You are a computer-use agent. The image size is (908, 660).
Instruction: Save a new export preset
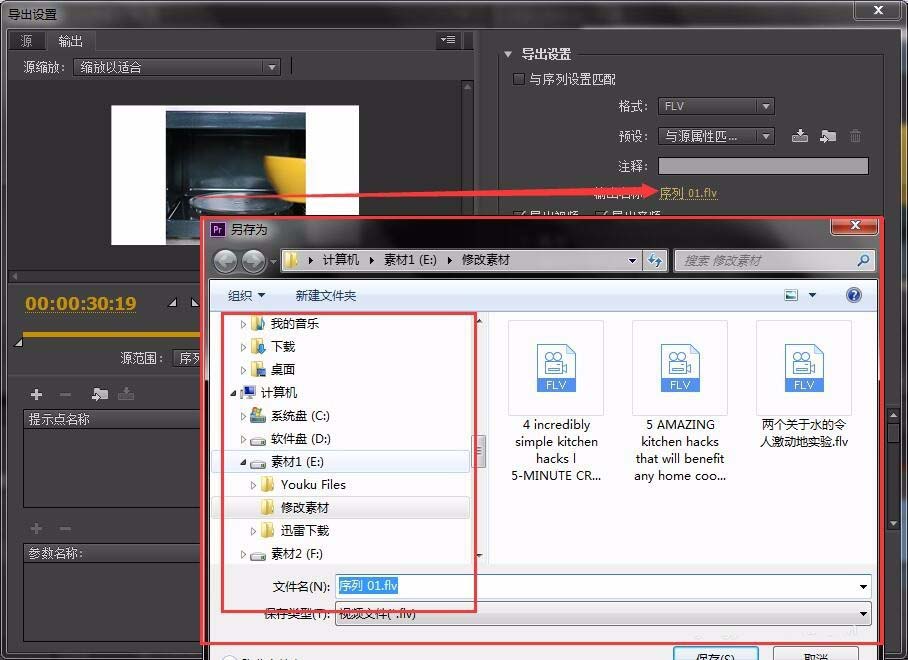pos(800,136)
